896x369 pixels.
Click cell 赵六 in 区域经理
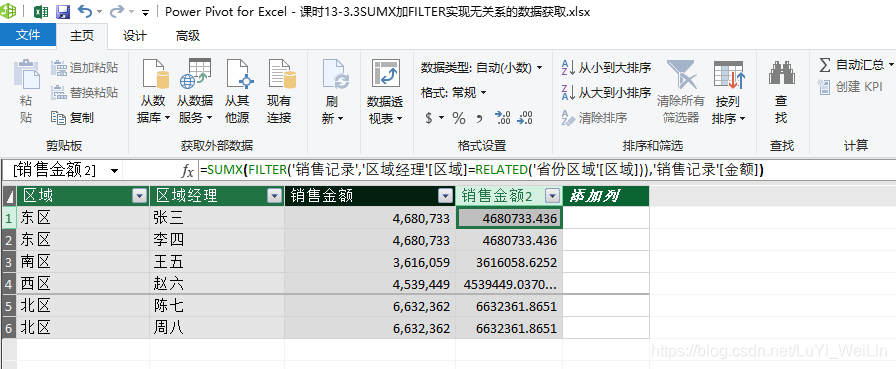pyautogui.click(x=217, y=283)
